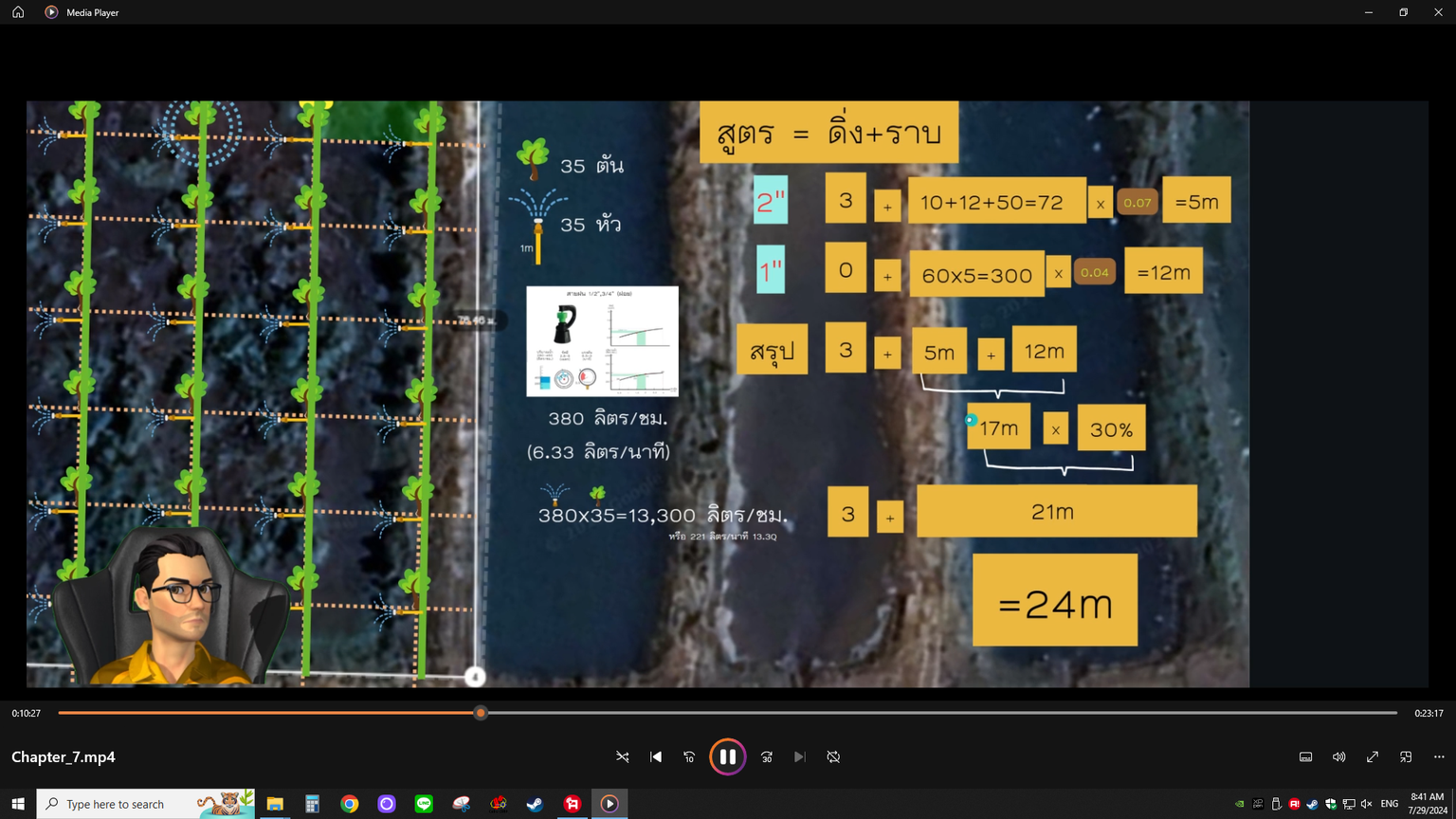This screenshot has height=819, width=1456.
Task: Open the volume control
Action: [1338, 756]
